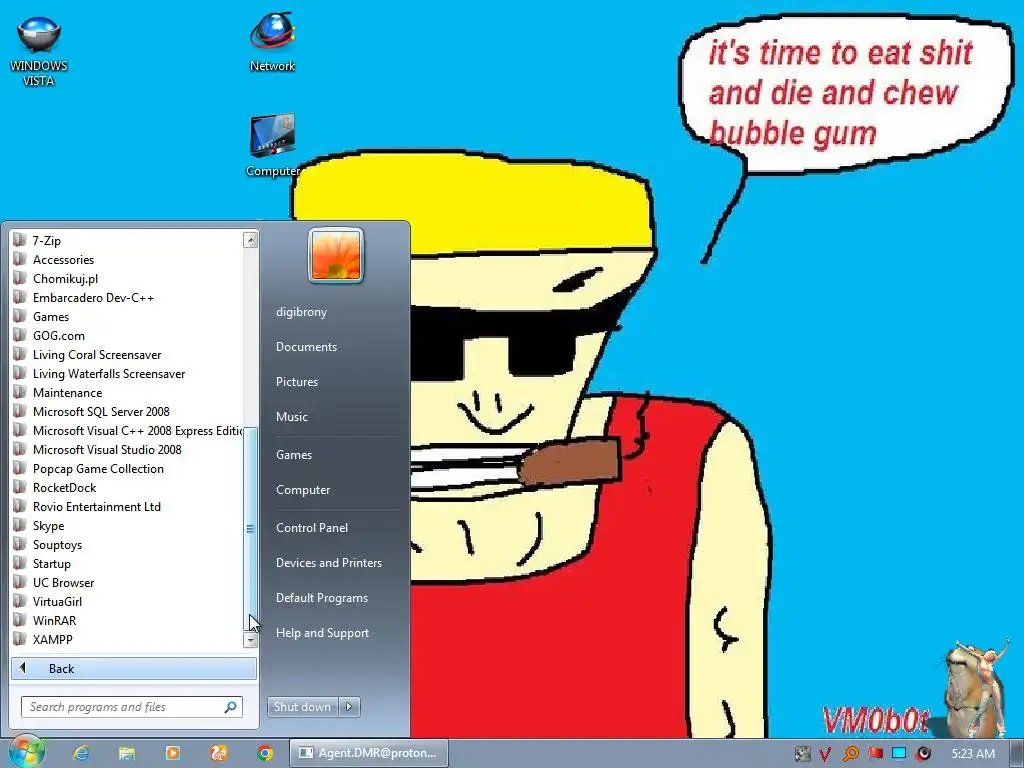Viewport: 1024px width, 768px height.
Task: Click the programs list scroll up arrow
Action: pos(251,240)
